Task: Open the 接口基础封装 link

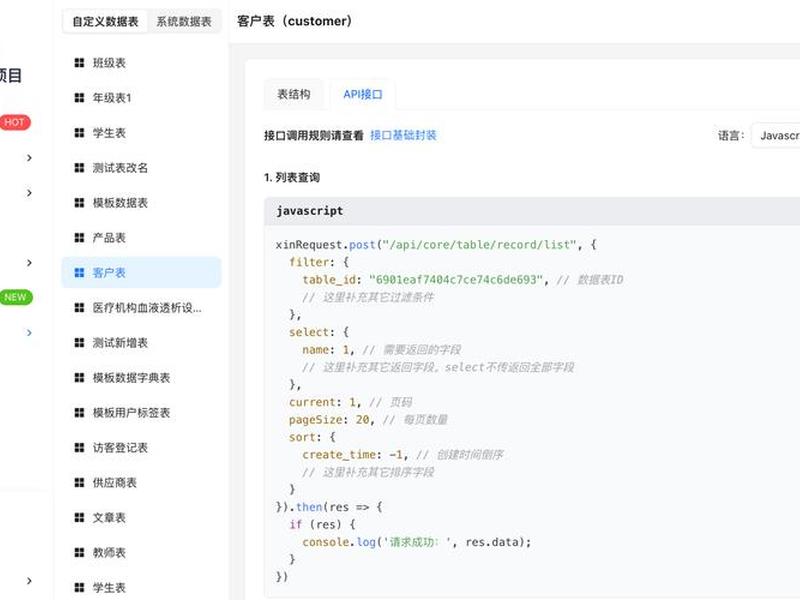Action: coord(403,135)
